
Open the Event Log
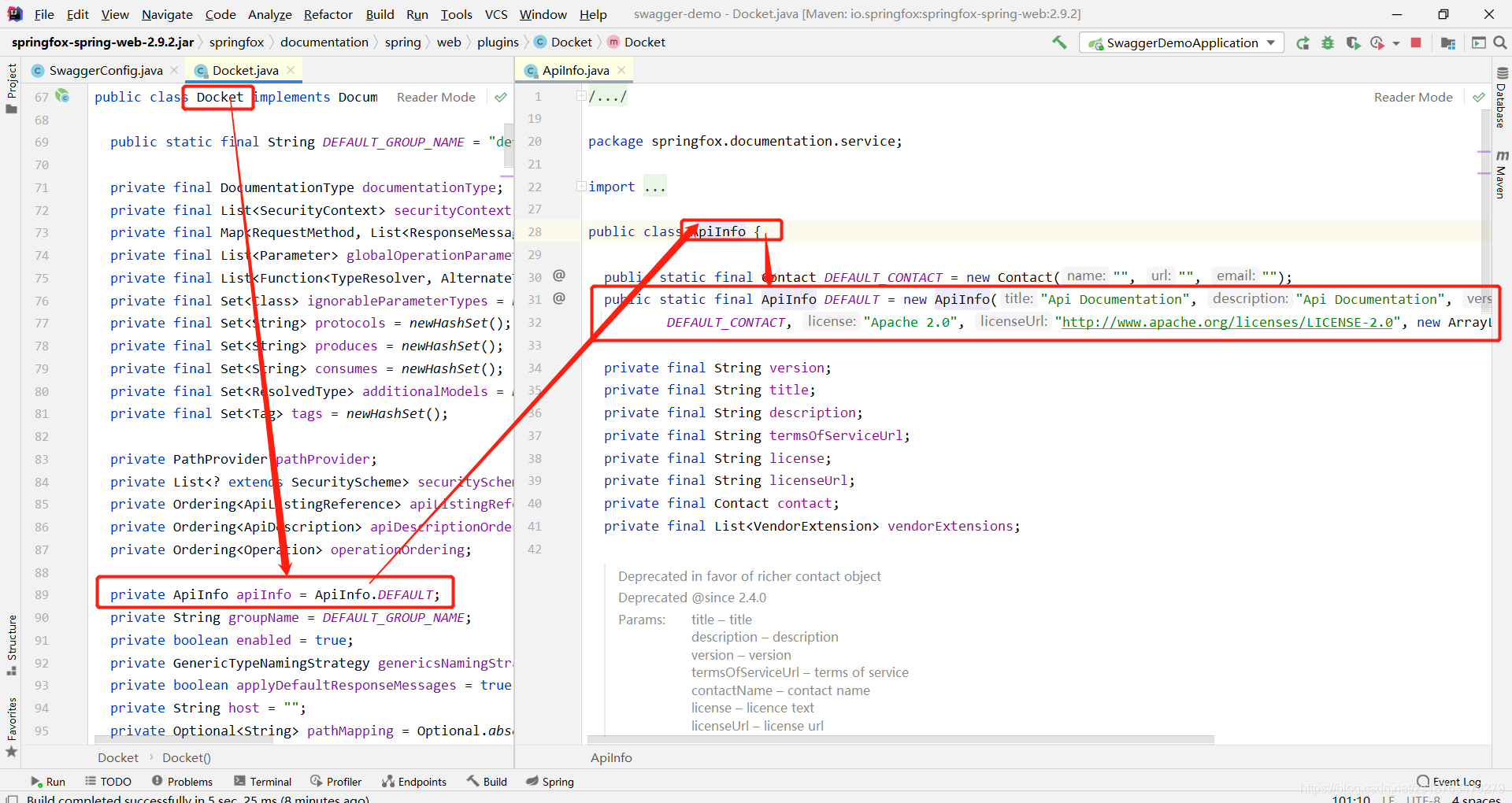point(1449,782)
